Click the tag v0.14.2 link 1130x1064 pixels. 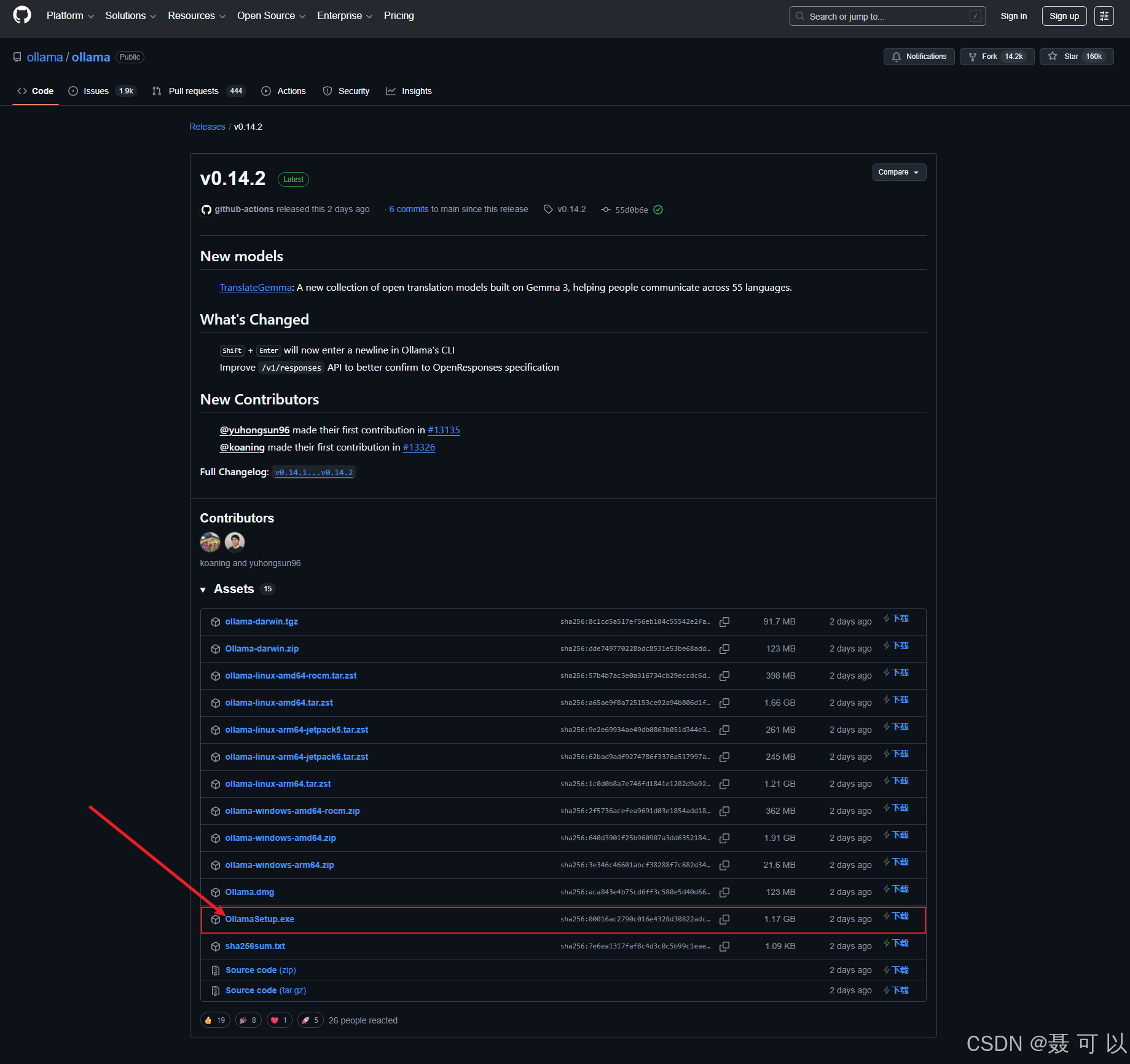[565, 210]
